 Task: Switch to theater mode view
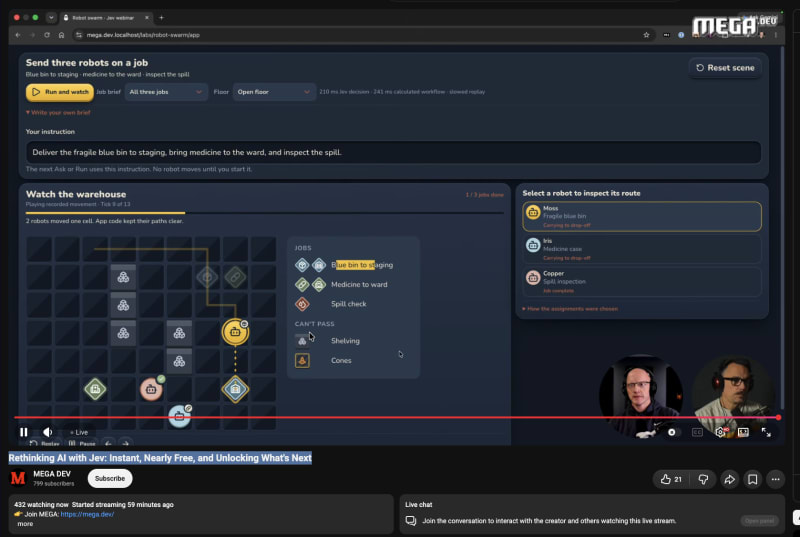[x=743, y=432]
